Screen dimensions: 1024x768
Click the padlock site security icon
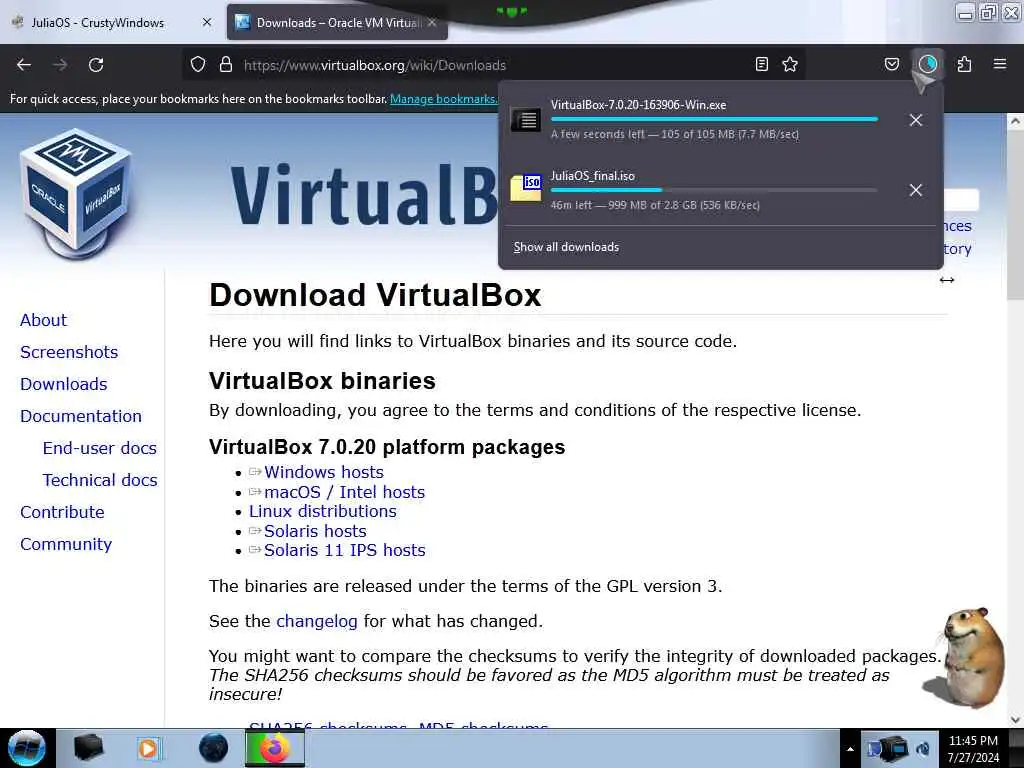[x=226, y=65]
